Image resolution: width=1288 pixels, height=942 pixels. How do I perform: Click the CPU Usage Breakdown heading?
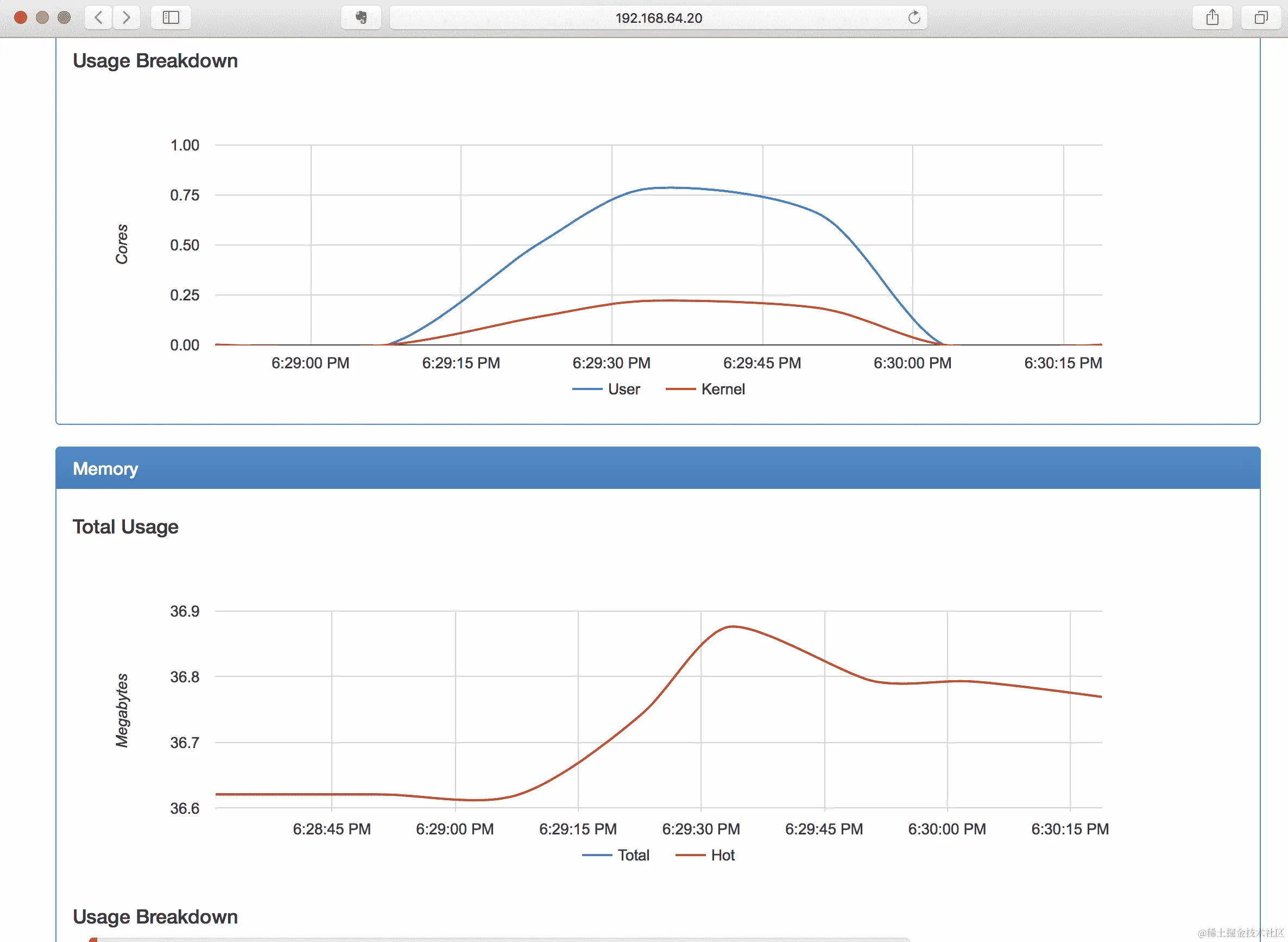pos(155,61)
